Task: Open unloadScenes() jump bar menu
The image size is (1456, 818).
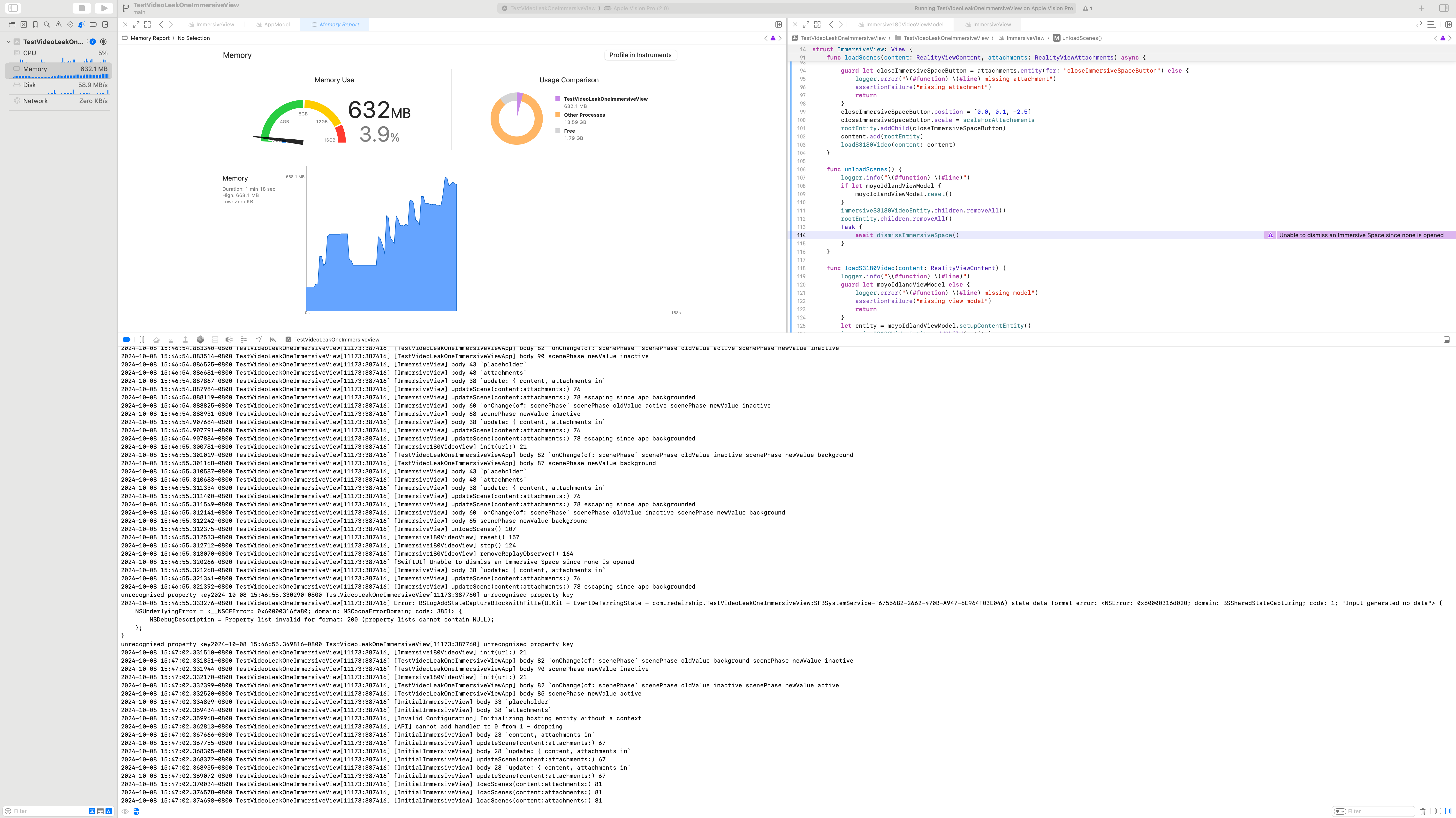Action: point(1081,38)
